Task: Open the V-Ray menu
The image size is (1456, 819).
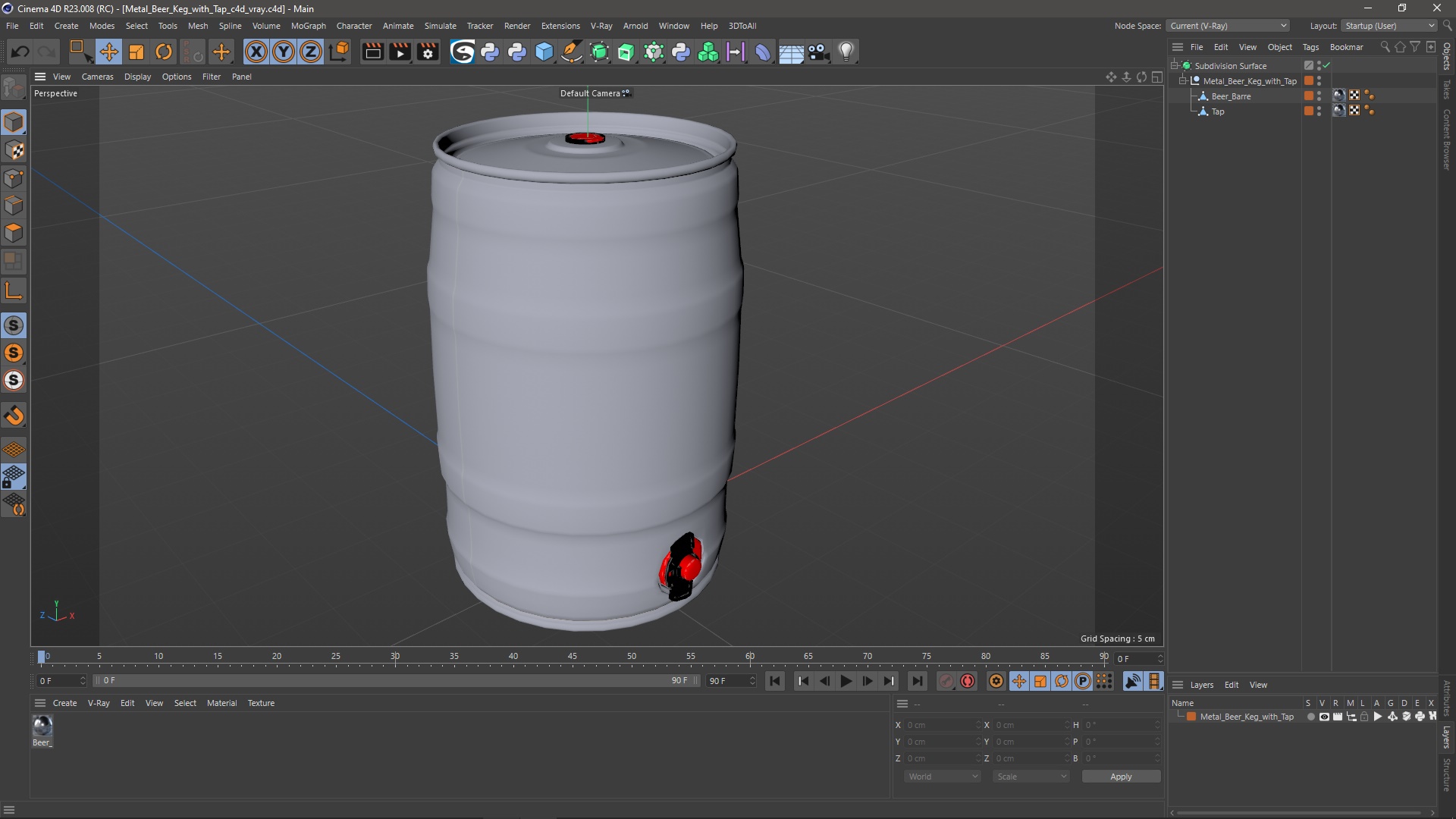Action: point(601,26)
